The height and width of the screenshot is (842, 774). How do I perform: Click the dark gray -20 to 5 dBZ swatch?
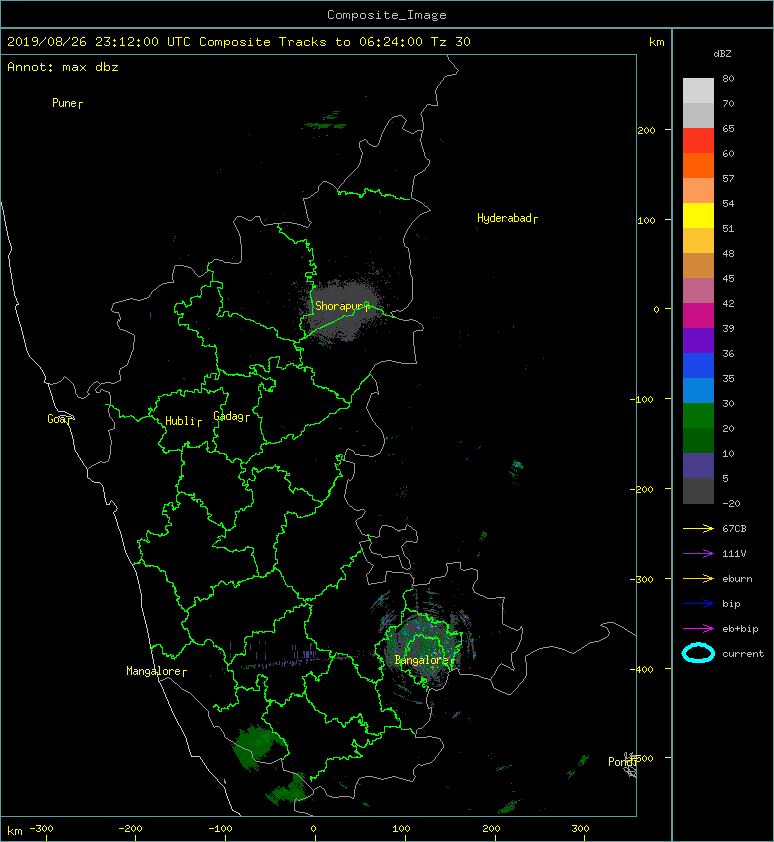coord(698,491)
